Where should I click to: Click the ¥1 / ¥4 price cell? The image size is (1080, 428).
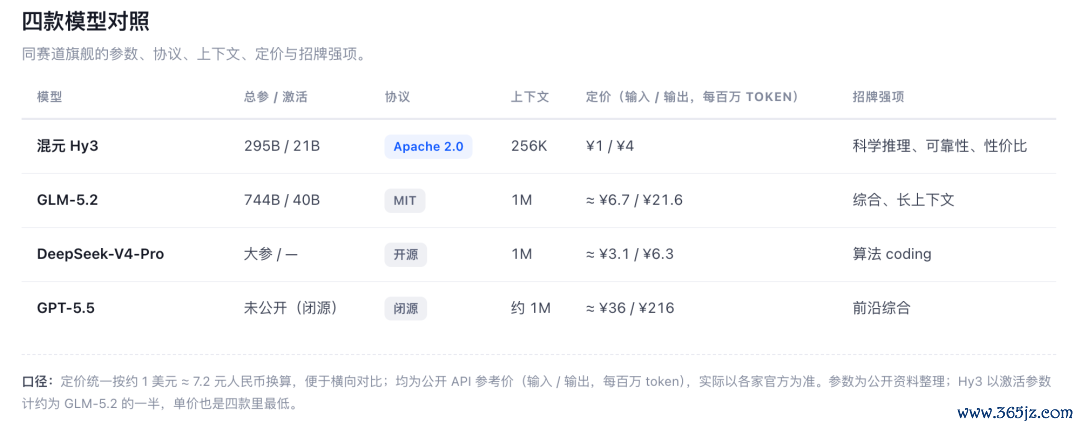point(610,147)
